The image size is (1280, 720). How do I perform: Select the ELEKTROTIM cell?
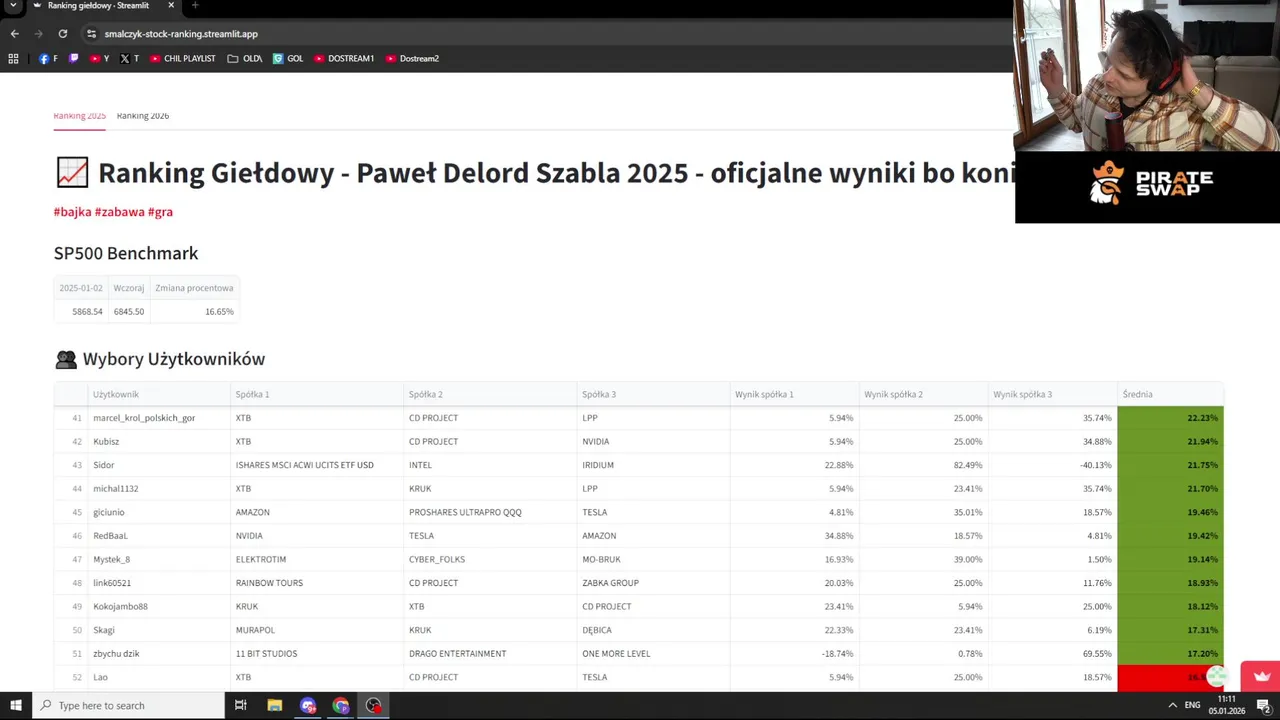(x=317, y=559)
